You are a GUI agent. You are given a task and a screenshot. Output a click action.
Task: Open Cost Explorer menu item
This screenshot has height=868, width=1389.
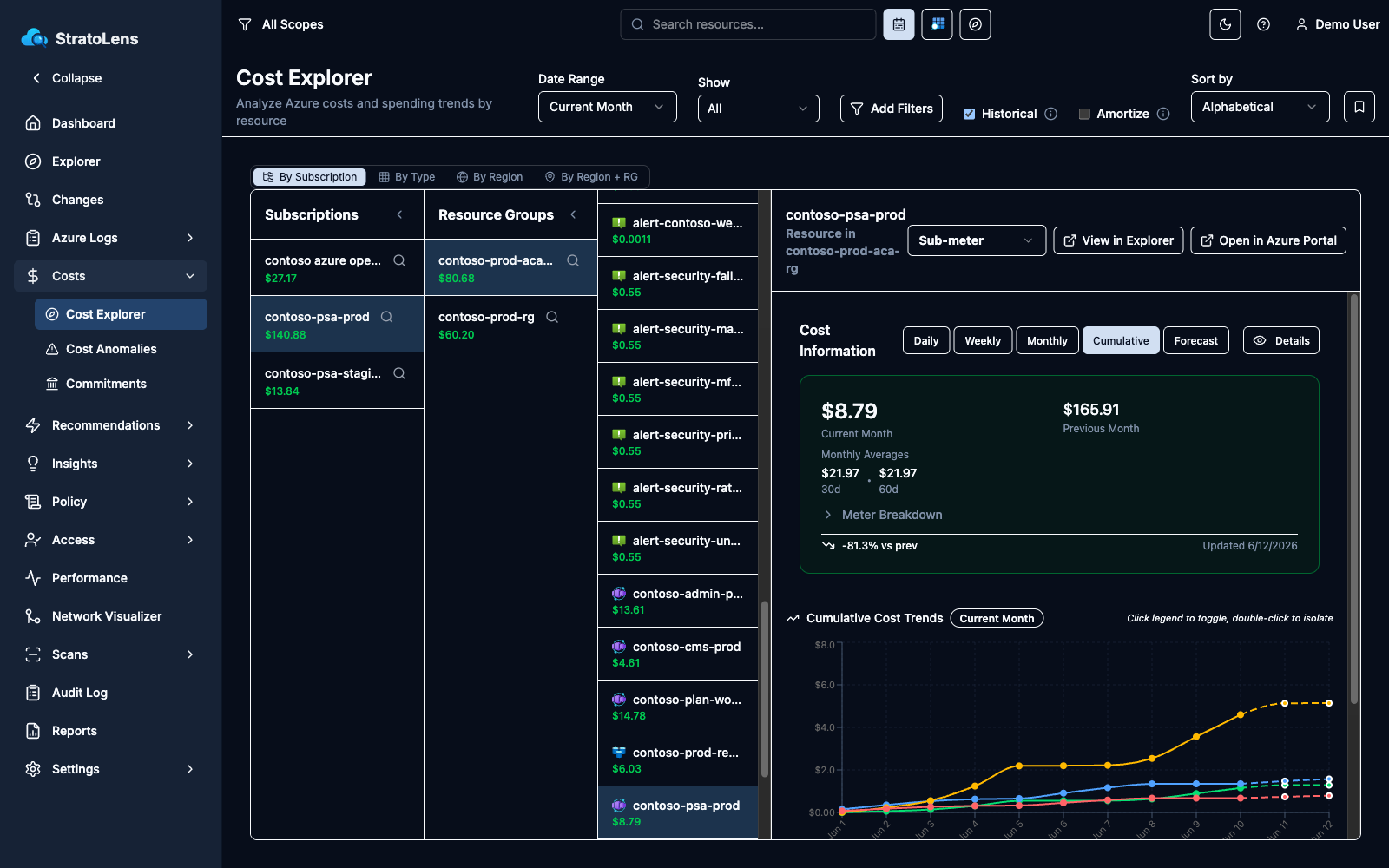[x=122, y=314]
